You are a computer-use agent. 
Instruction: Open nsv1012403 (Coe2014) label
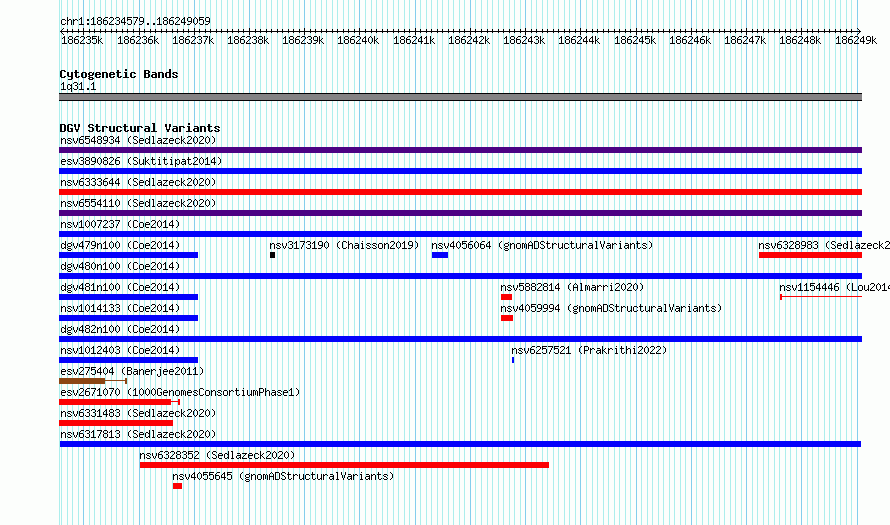120,350
